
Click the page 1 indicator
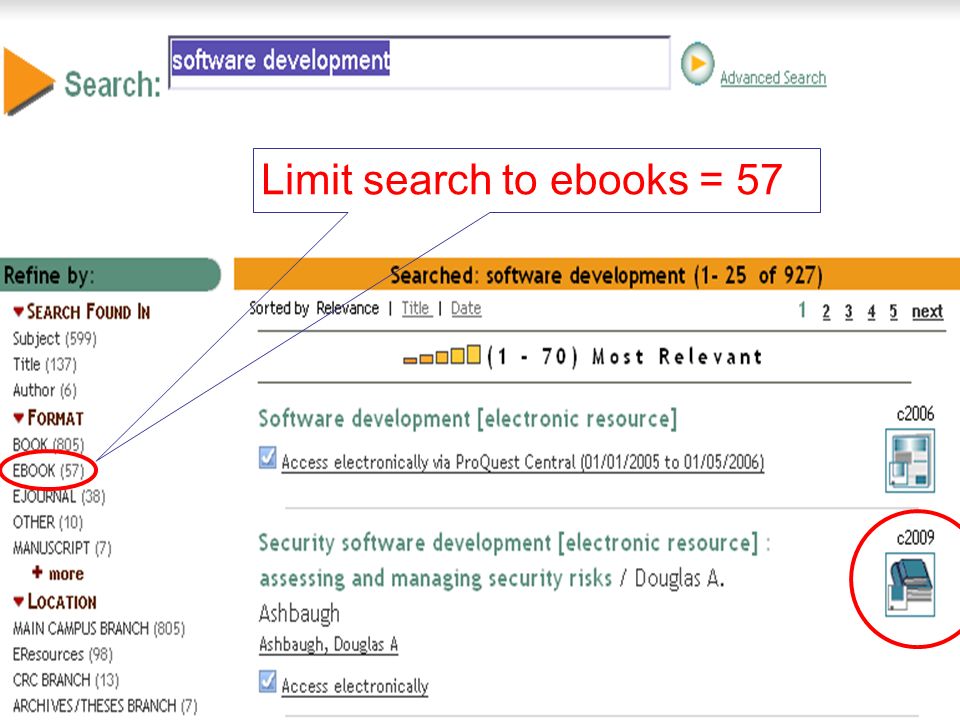(802, 310)
